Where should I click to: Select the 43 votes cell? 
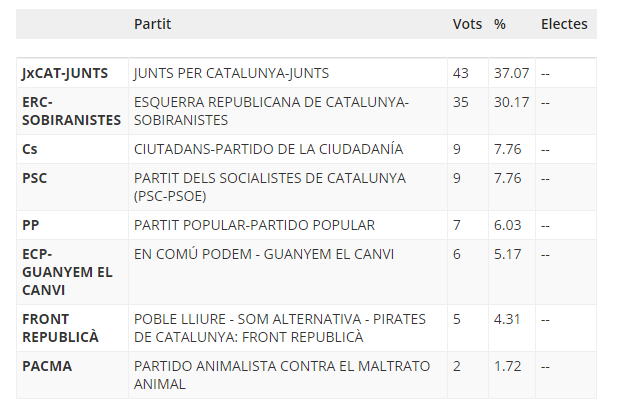(461, 74)
